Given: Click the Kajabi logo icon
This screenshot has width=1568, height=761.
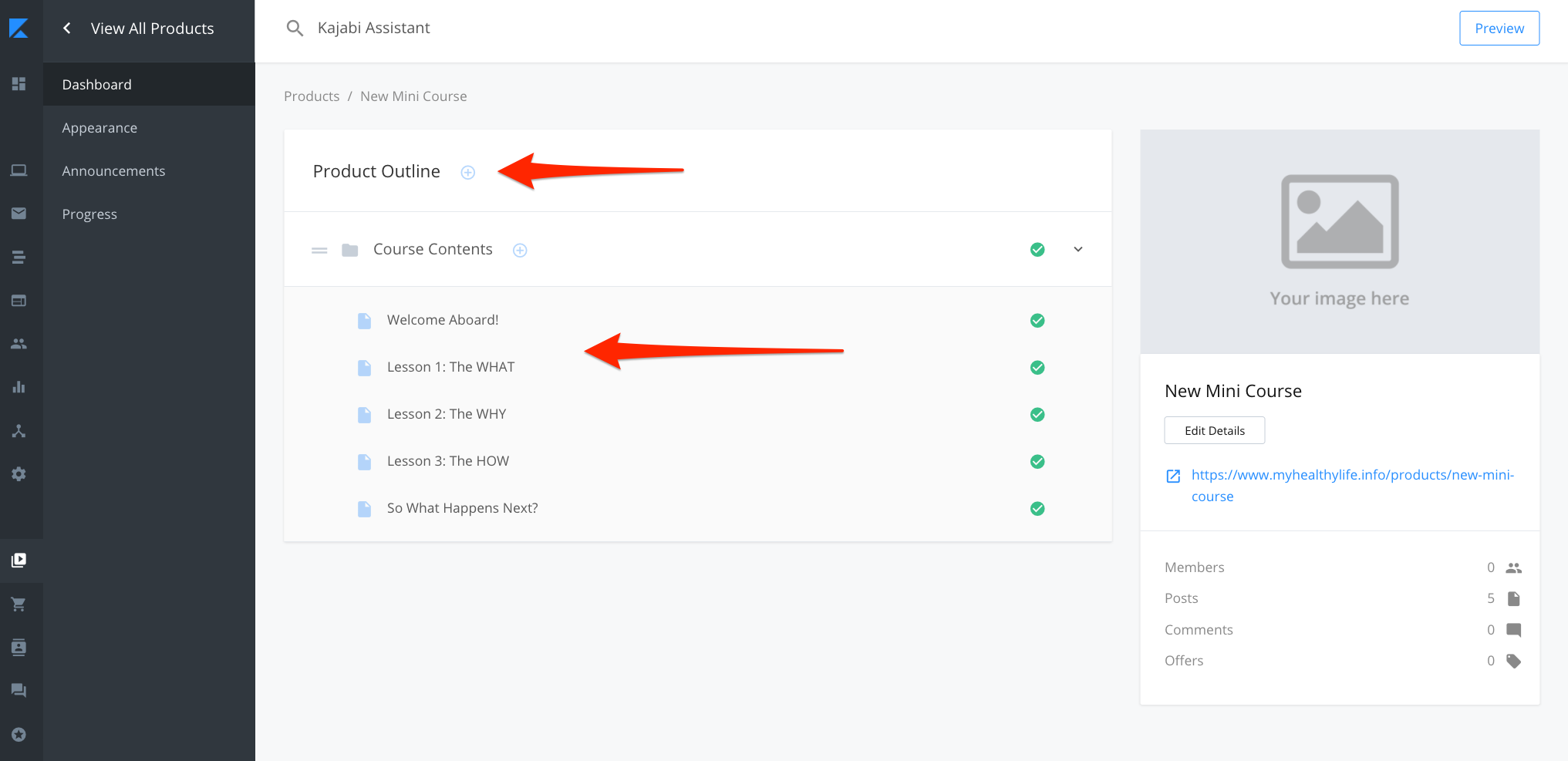Looking at the screenshot, I should pyautogui.click(x=19, y=29).
